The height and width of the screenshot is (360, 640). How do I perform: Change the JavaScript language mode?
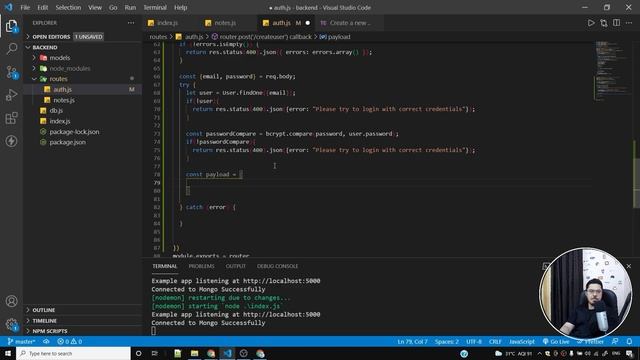[522, 342]
